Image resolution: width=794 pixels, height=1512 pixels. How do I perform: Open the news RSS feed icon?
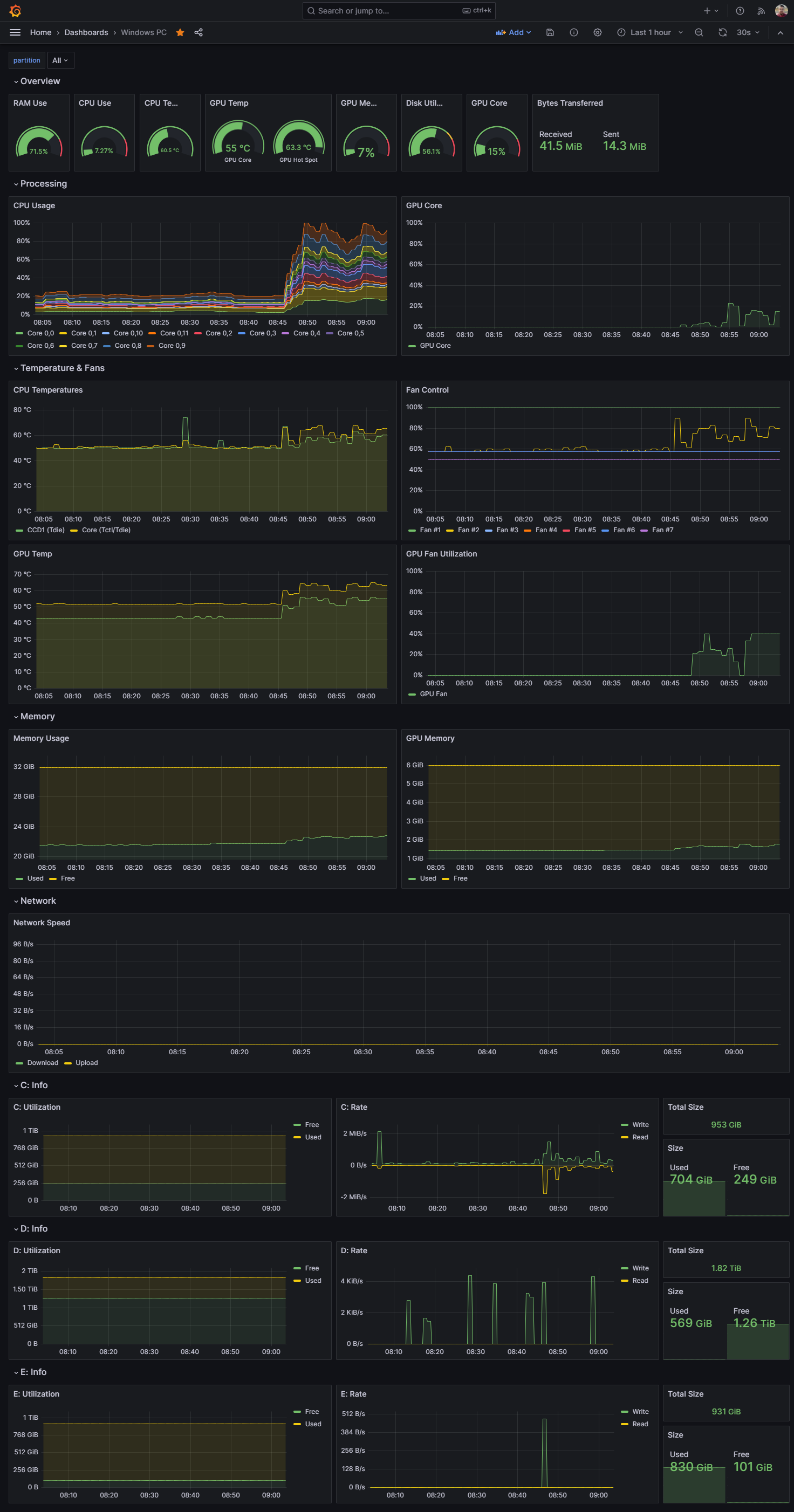761,11
